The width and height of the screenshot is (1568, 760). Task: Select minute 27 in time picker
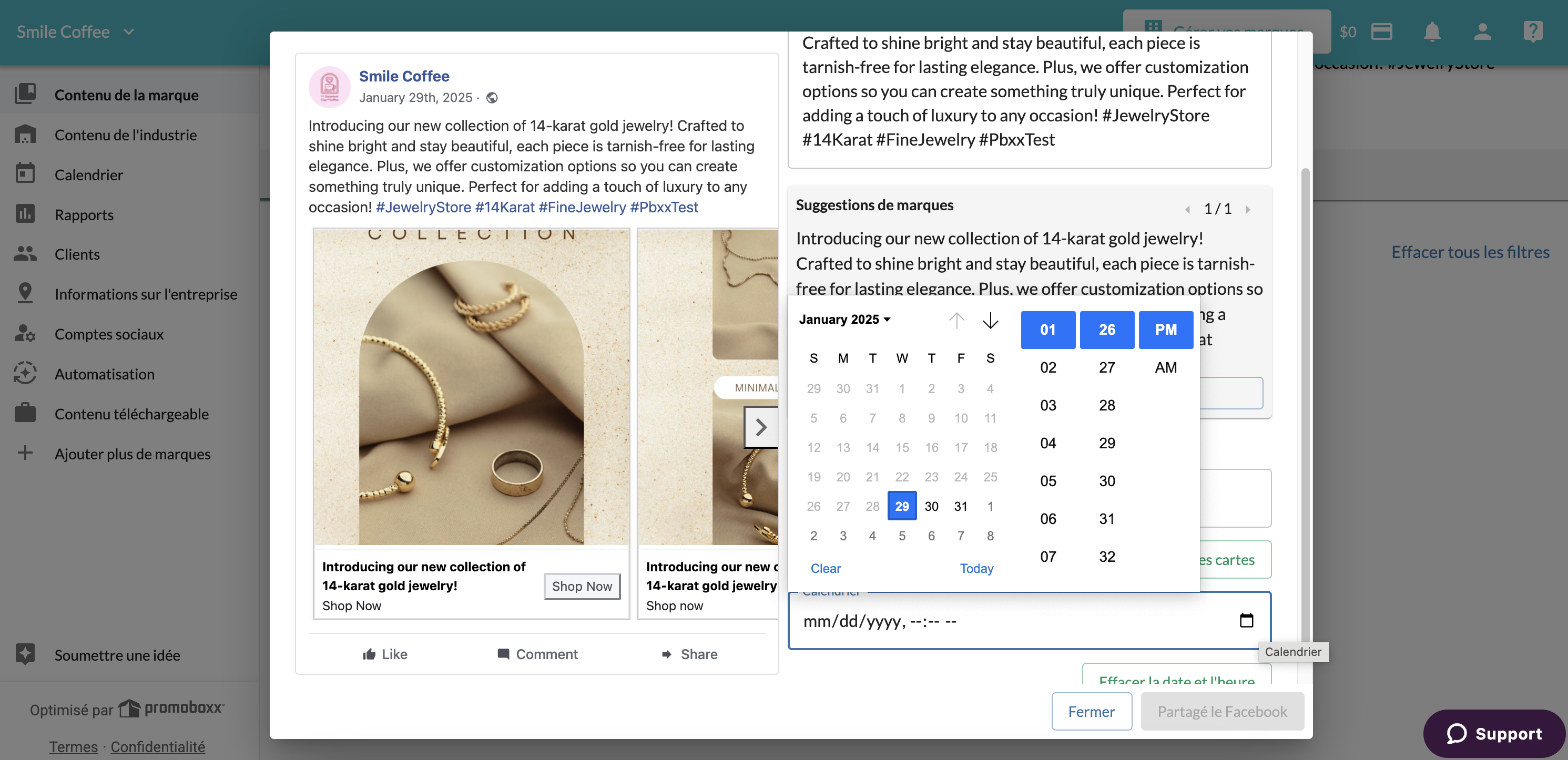[x=1107, y=367]
